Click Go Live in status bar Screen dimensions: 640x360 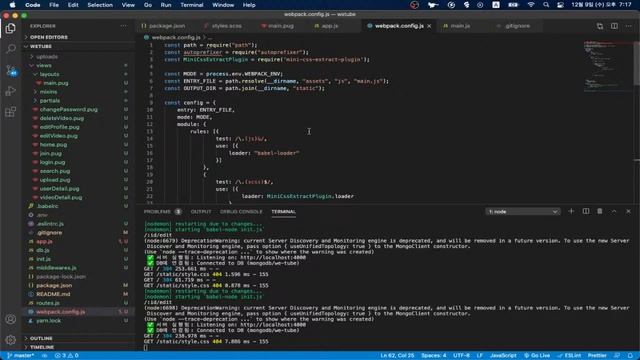pos(537,356)
